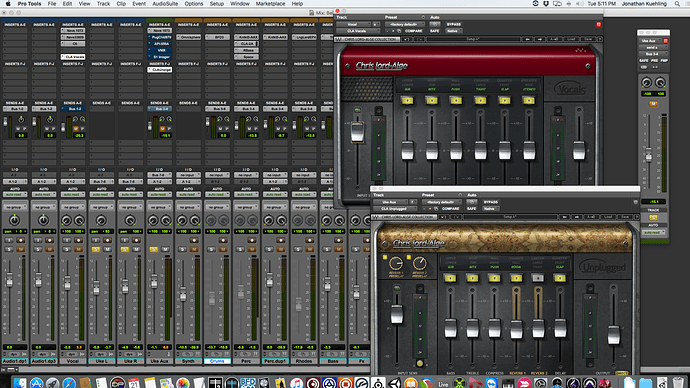This screenshot has width=690, height=388.
Task: Click the Vocal channel volume fader
Action: (67, 283)
